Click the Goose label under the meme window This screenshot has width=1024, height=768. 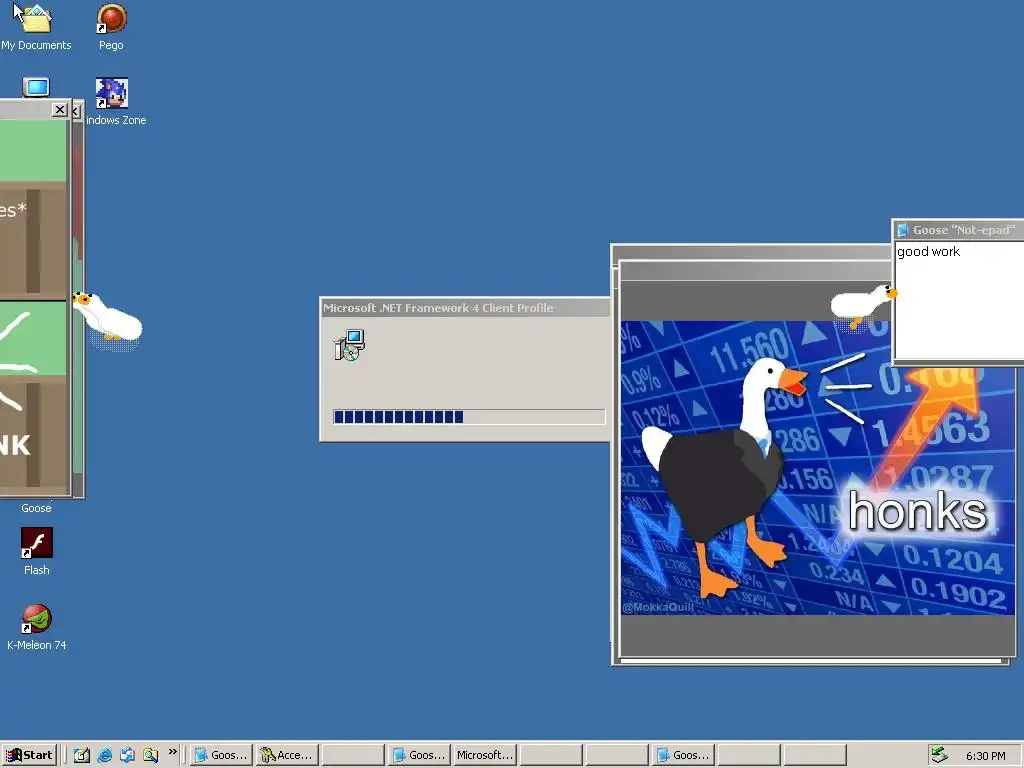tap(36, 508)
